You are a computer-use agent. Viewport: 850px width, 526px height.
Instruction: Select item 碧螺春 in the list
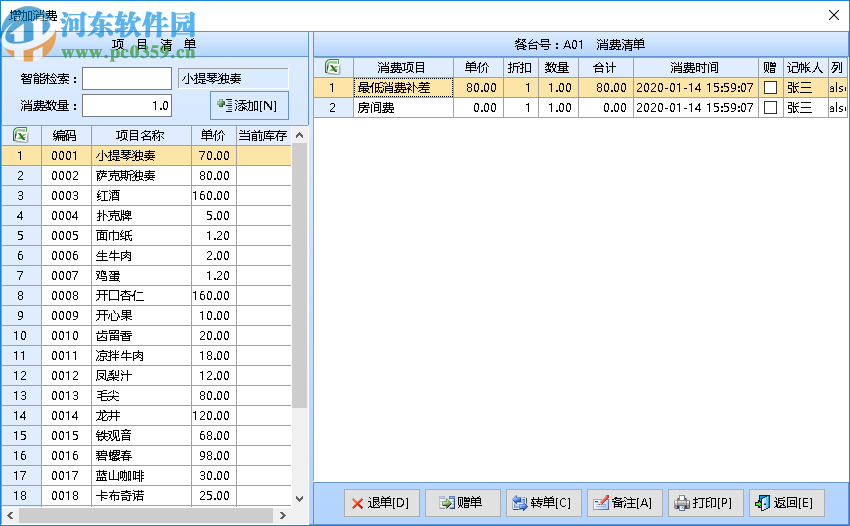click(141, 456)
